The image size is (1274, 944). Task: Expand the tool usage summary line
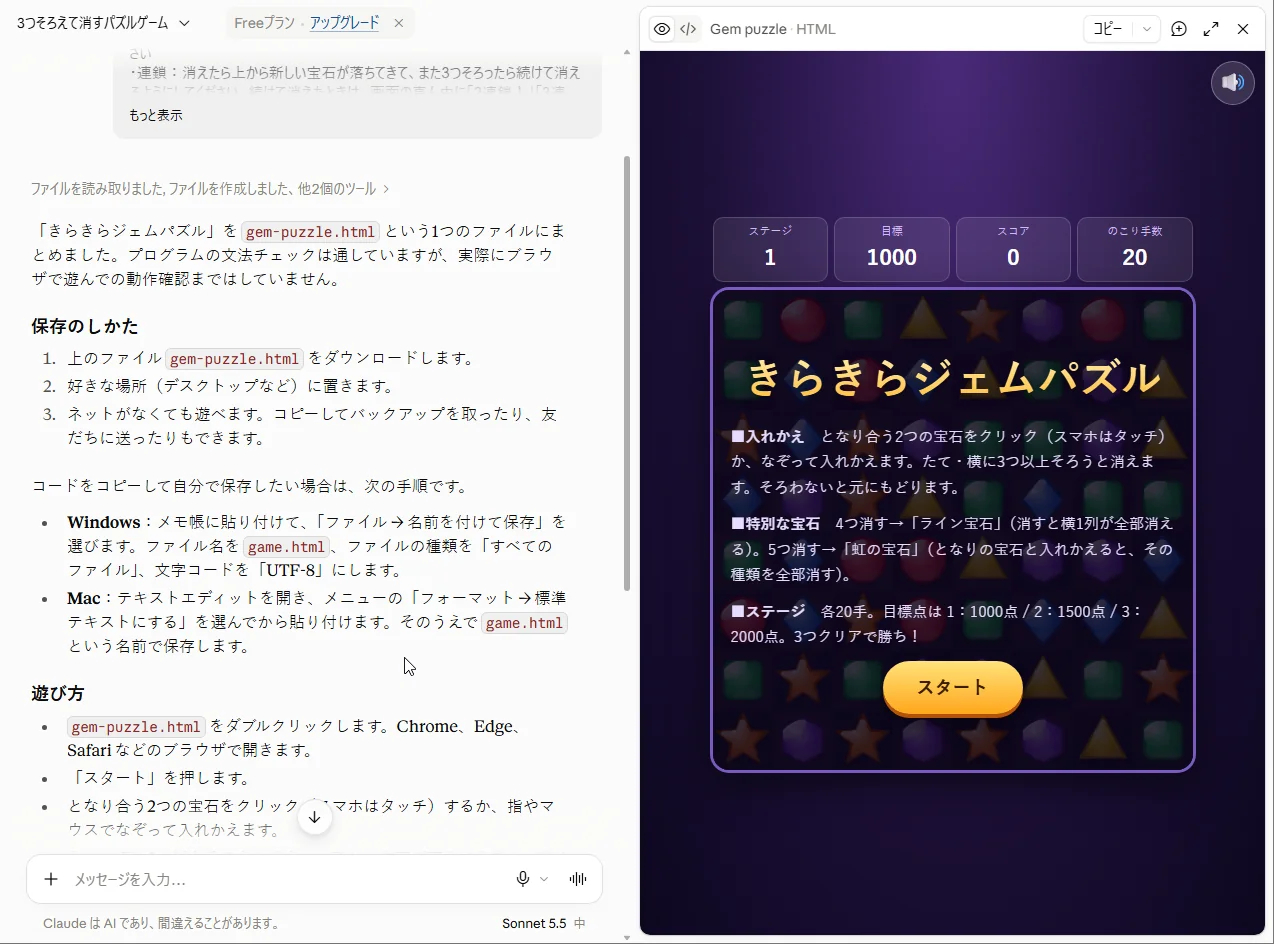coord(210,188)
